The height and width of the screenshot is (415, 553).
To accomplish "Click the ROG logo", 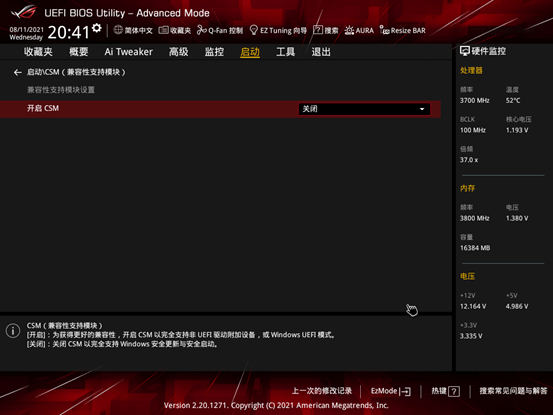I will click(x=23, y=12).
